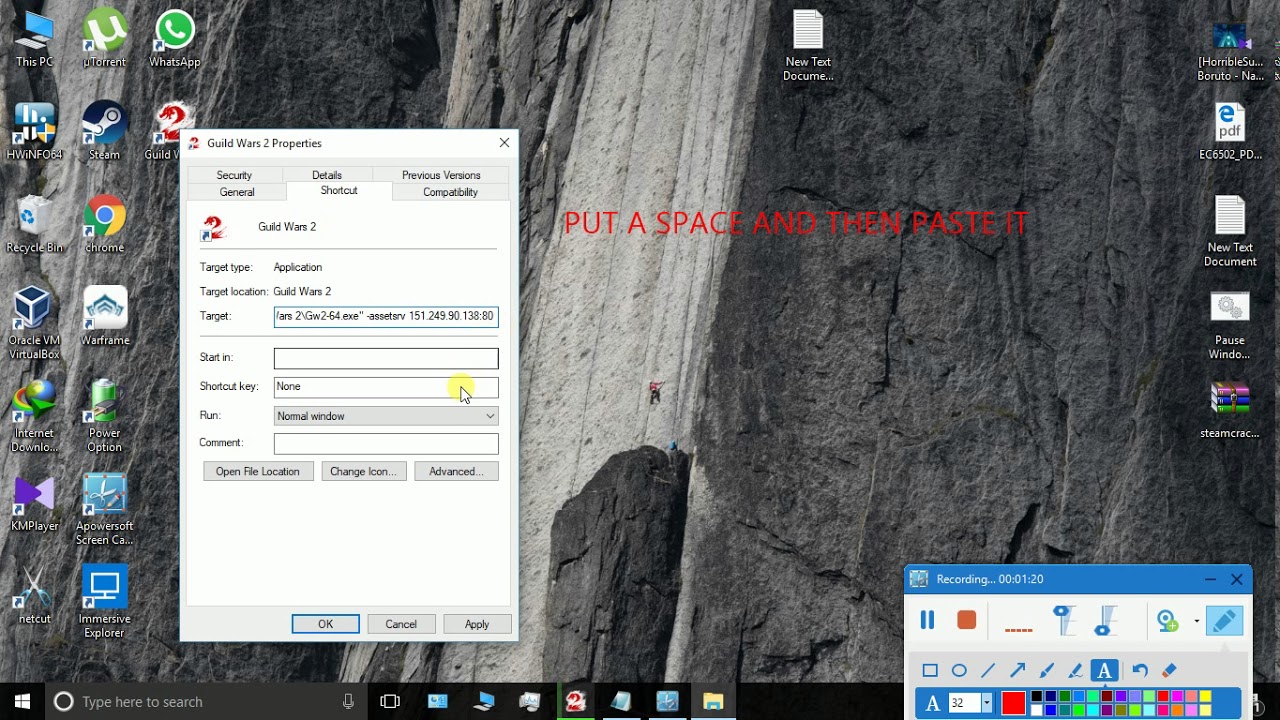Select the HWiNFO64 desktop icon
The width and height of the screenshot is (1280, 720).
coord(34,132)
